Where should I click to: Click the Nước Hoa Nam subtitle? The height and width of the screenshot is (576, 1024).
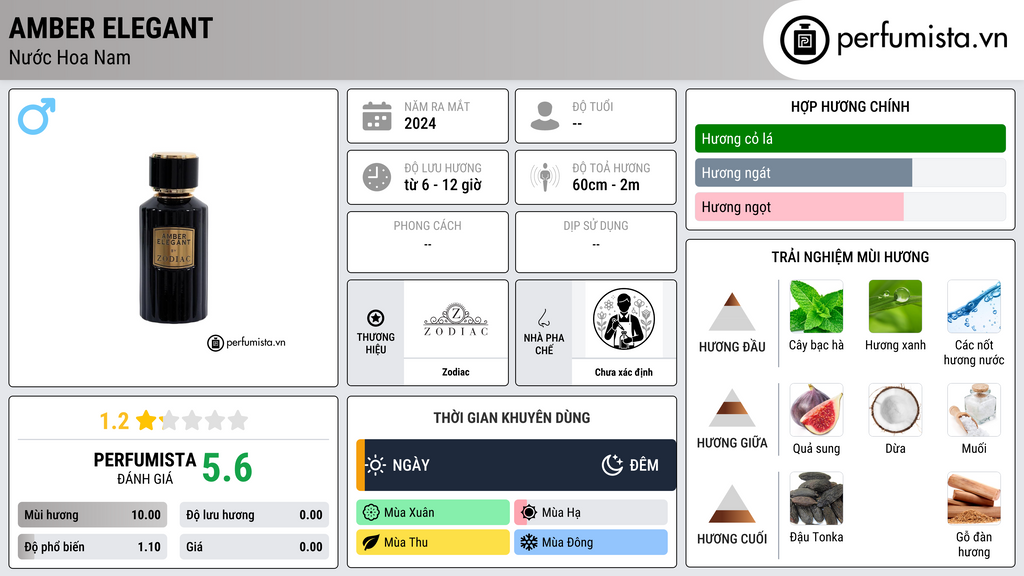(70, 57)
